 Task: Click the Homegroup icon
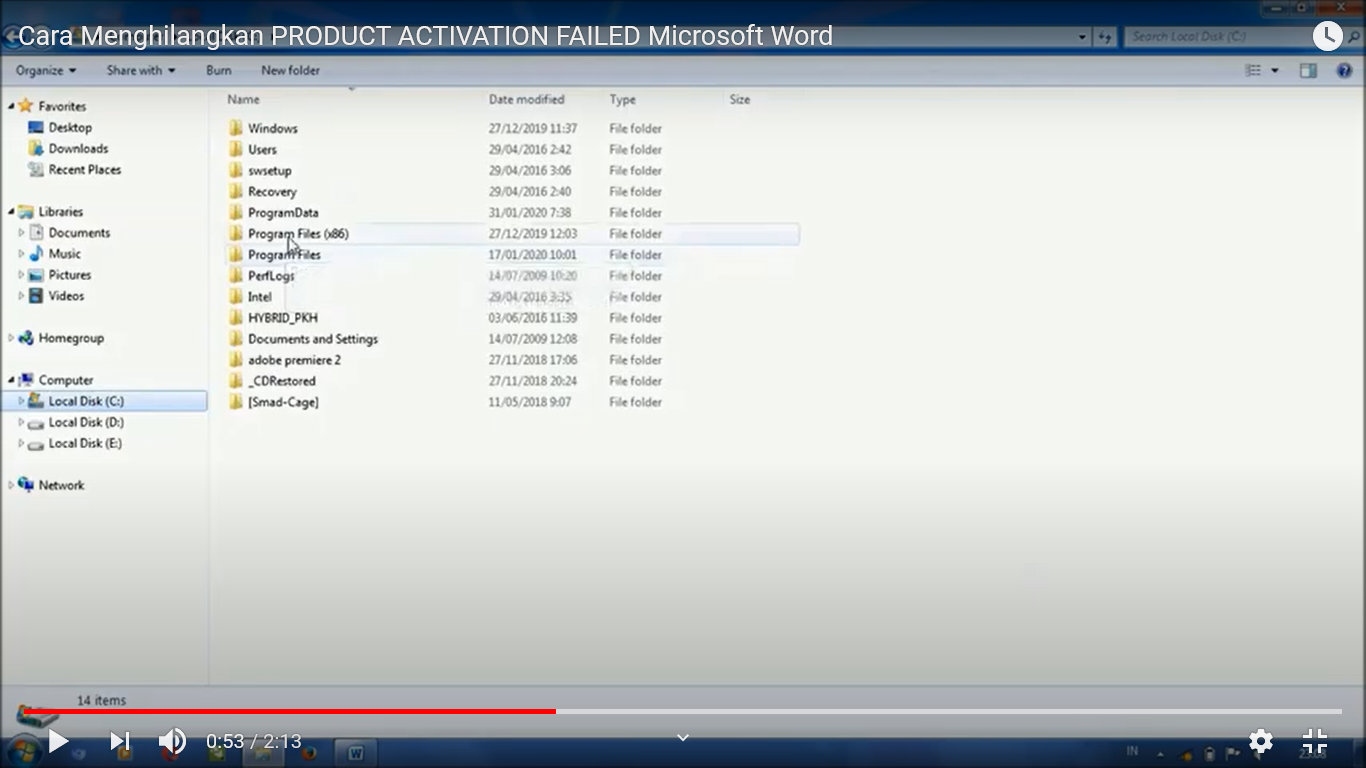(26, 338)
